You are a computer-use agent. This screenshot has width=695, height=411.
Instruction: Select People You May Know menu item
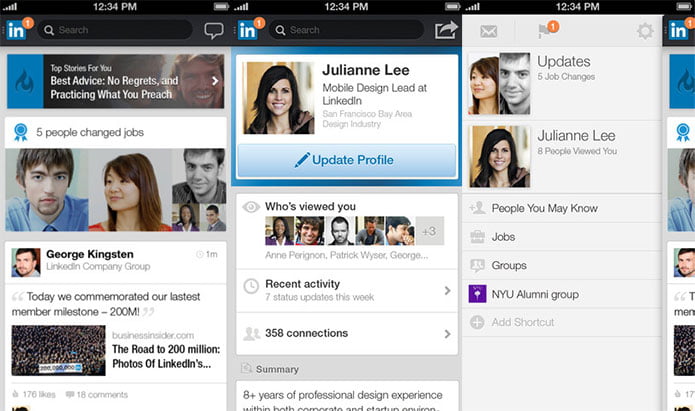click(562, 208)
